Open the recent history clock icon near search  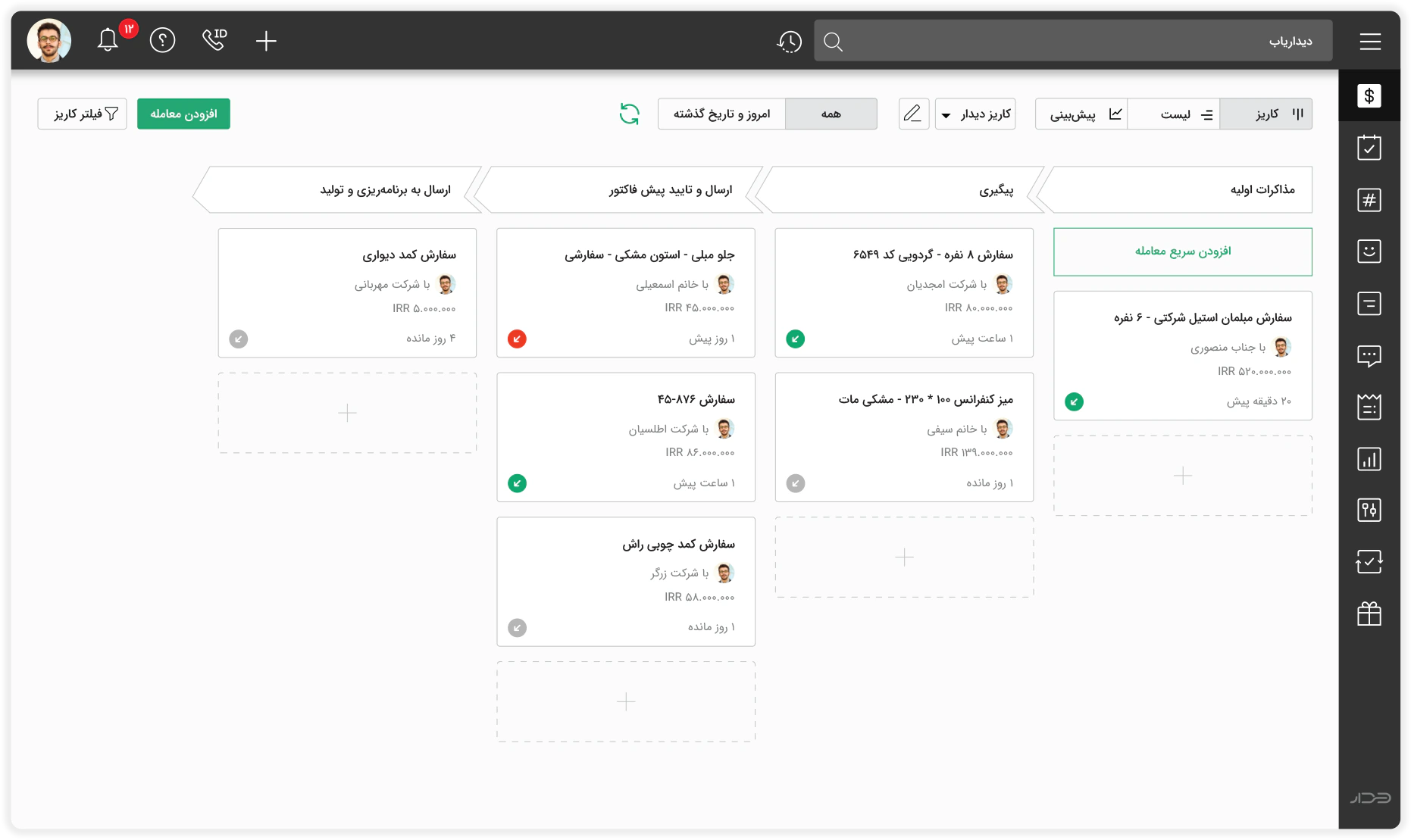click(789, 42)
